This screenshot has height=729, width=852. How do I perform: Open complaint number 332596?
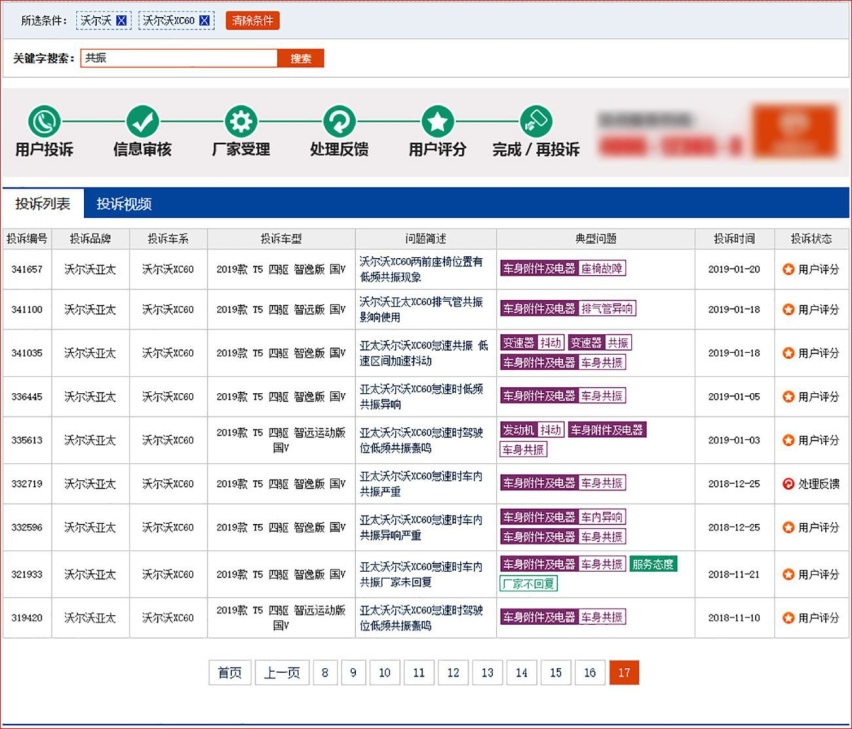[x=27, y=527]
